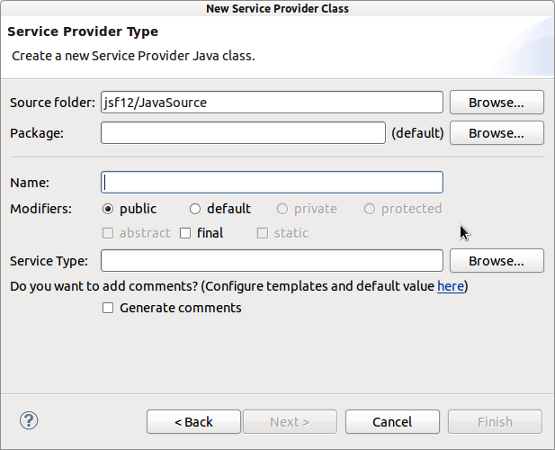Click the Service Type input field
The width and height of the screenshot is (555, 450).
(272, 261)
